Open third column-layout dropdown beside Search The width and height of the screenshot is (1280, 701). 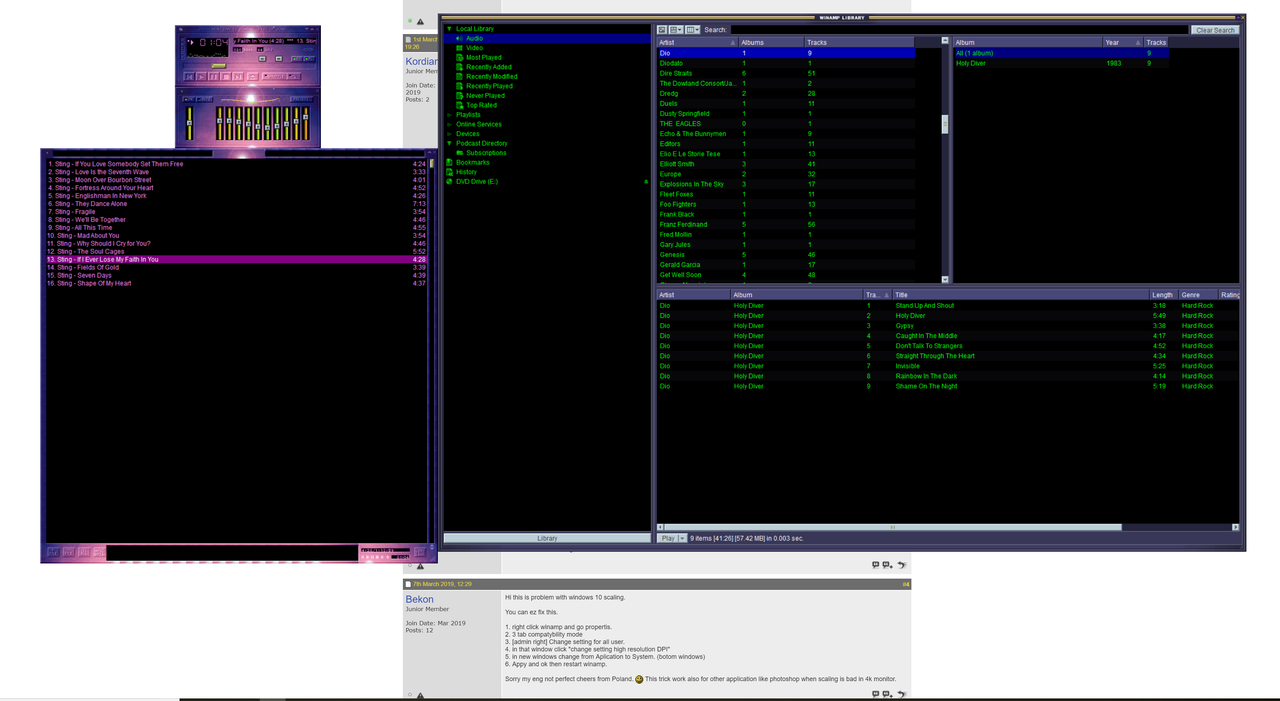point(693,30)
